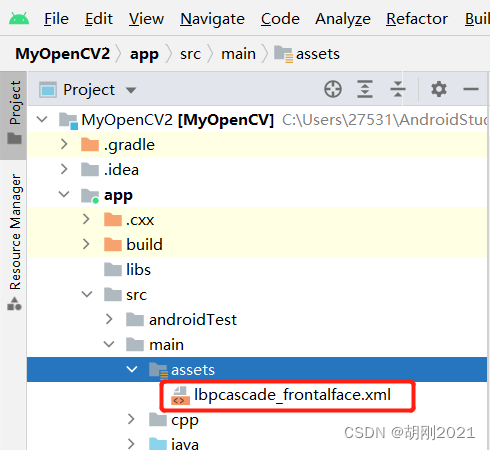Open the File menu

click(56, 19)
